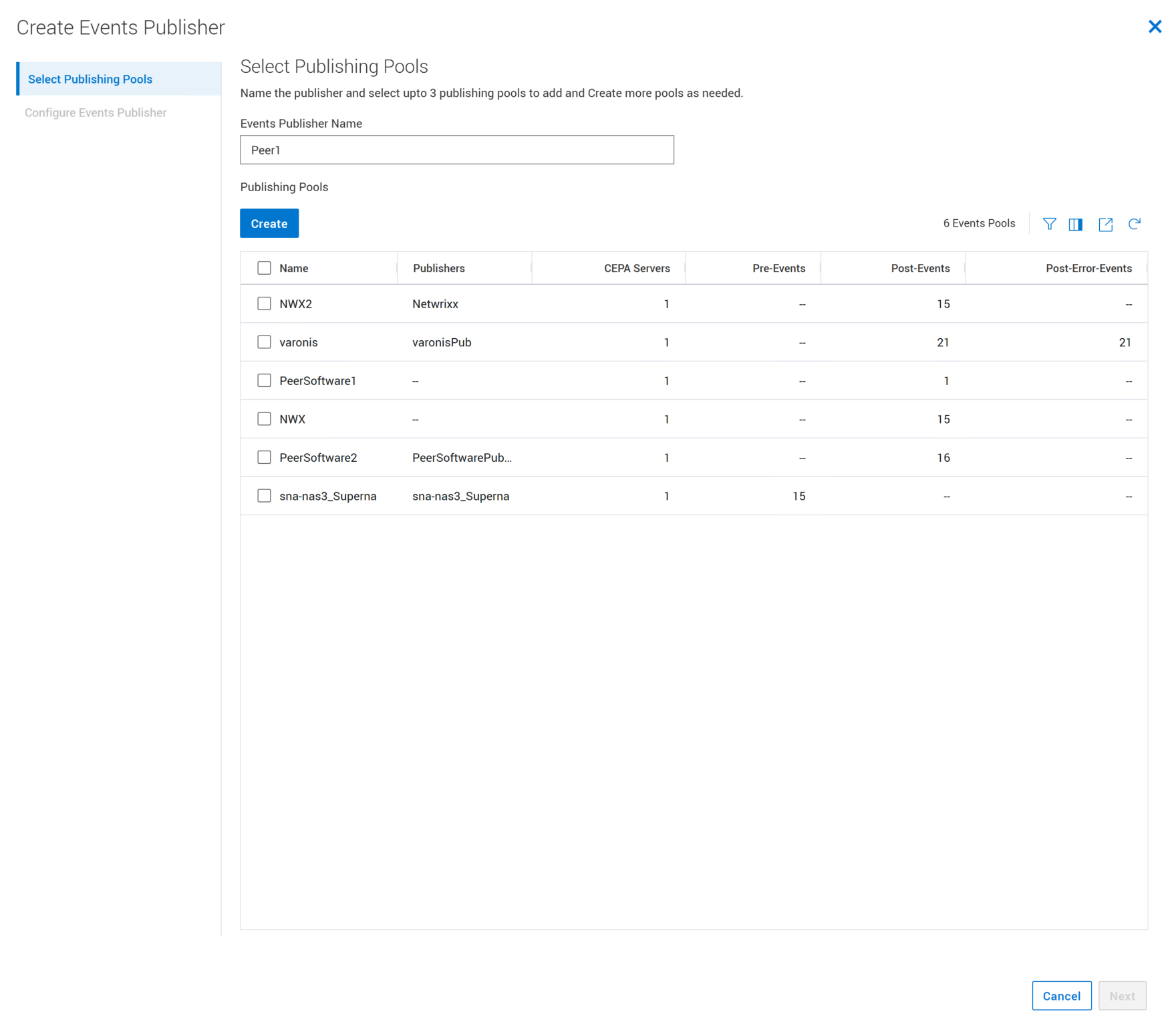The image size is (1176, 1024).
Task: Click the Cancel button
Action: [1061, 996]
